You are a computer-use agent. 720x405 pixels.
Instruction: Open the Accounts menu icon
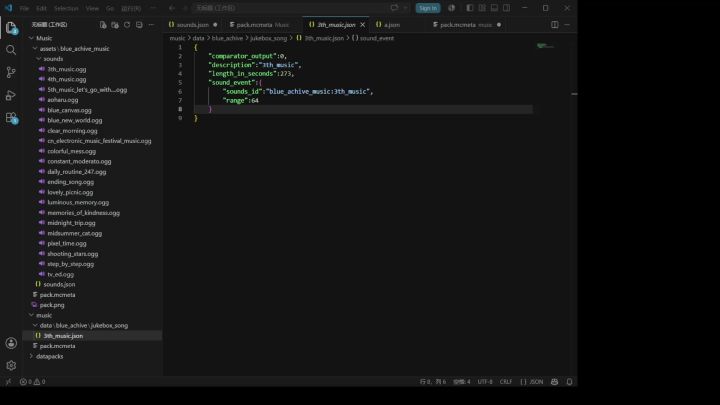click(x=11, y=343)
